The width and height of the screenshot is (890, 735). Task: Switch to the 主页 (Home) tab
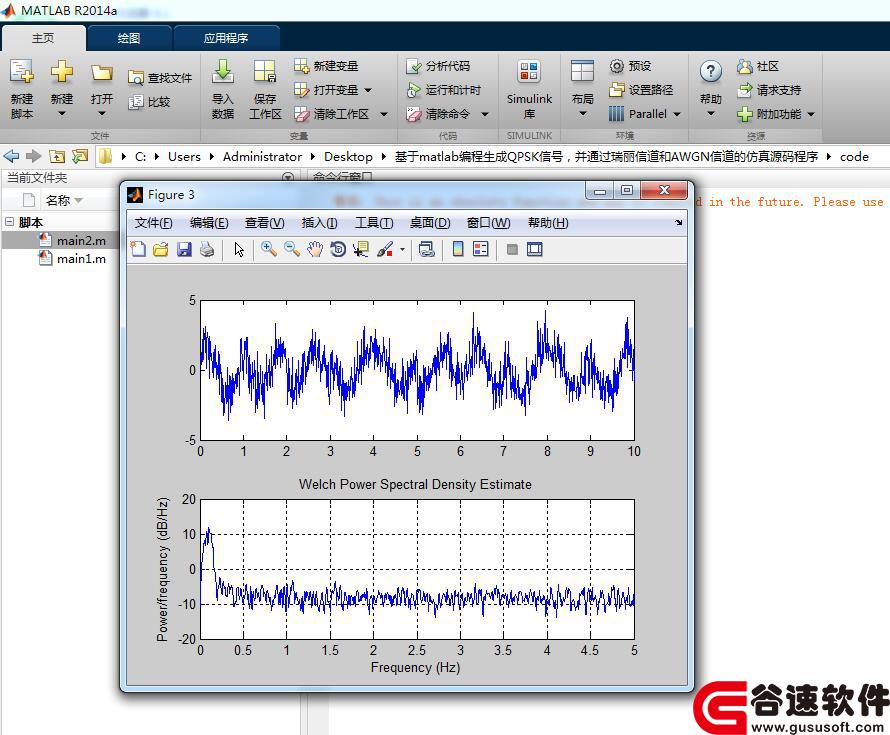click(43, 38)
